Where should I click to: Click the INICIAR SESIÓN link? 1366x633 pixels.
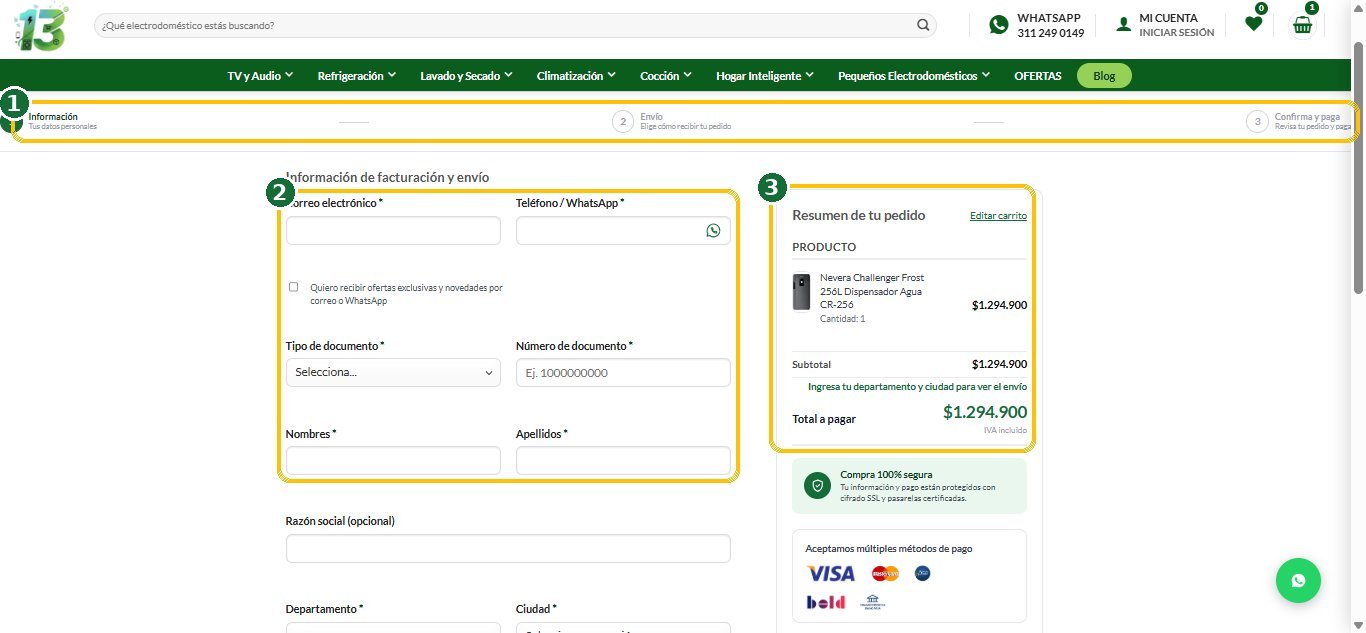[1177, 33]
